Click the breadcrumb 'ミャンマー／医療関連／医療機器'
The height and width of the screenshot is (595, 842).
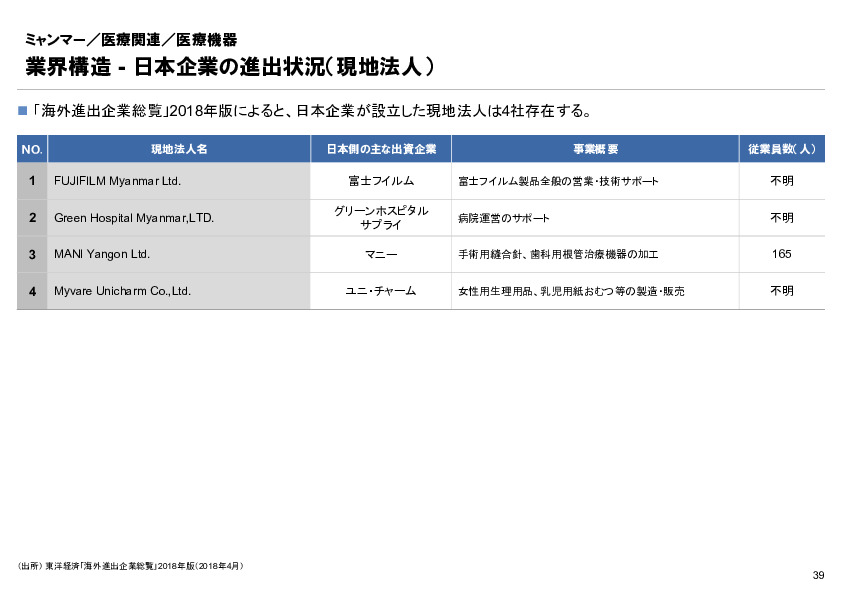pyautogui.click(x=131, y=40)
